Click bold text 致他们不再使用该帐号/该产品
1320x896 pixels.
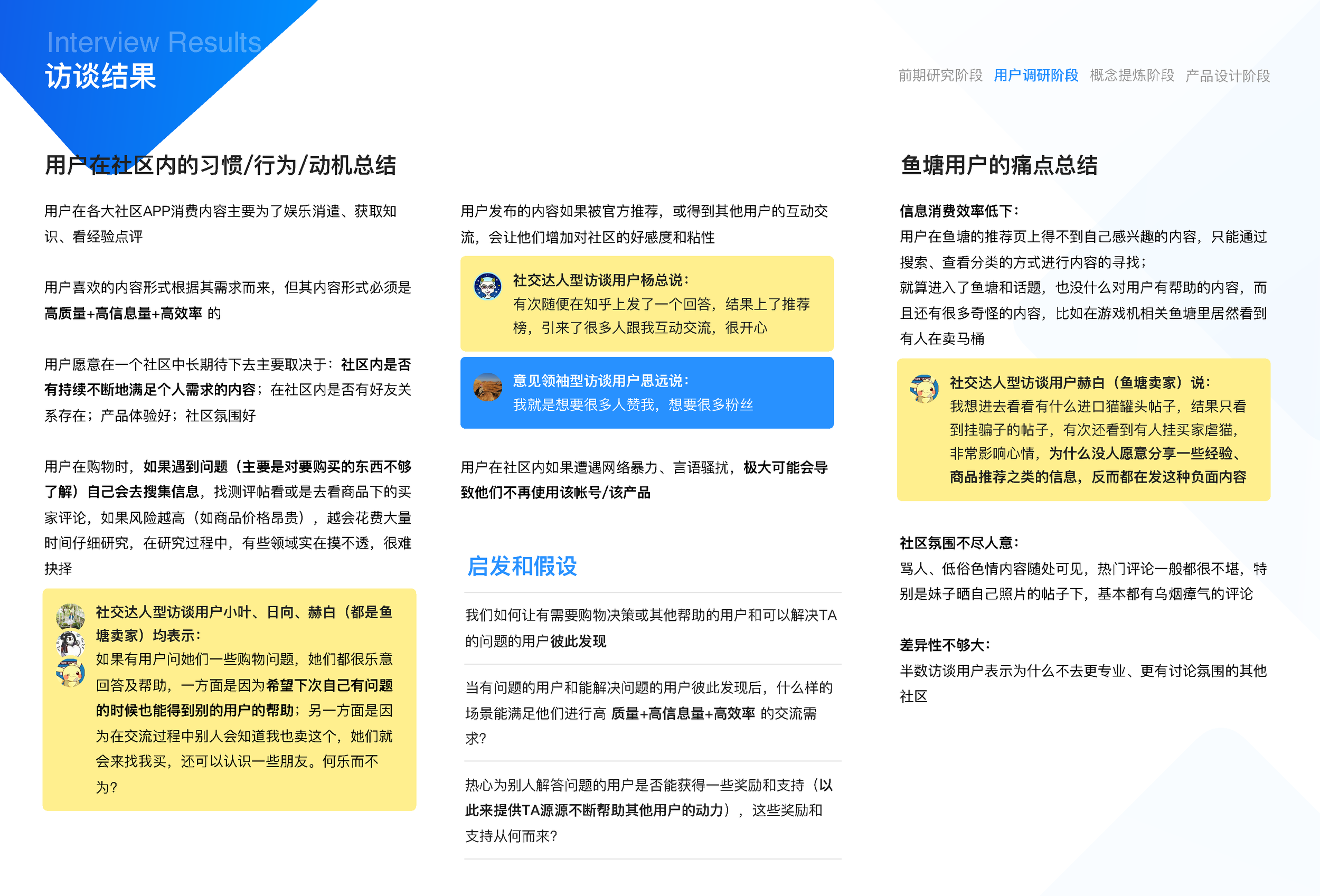pos(555,492)
